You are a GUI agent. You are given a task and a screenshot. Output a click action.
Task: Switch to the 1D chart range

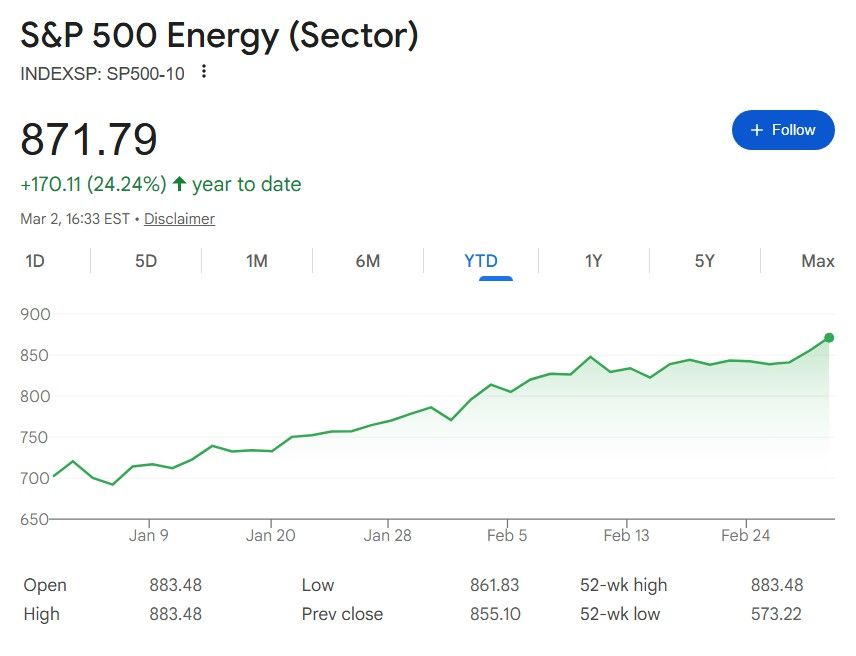point(35,261)
